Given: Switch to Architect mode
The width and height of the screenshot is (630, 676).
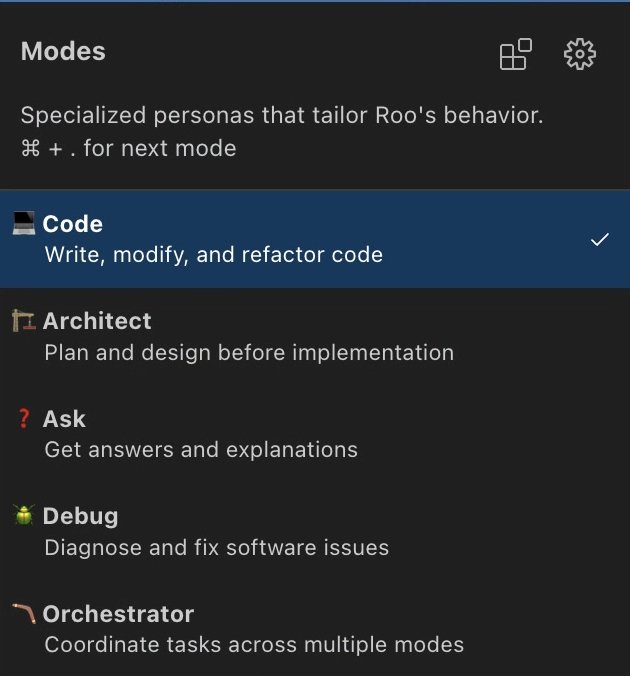Looking at the screenshot, I should 97,321.
